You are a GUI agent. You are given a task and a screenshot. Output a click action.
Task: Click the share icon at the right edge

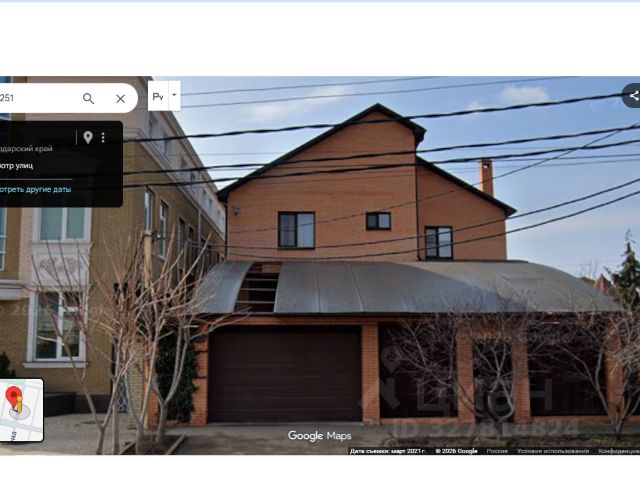click(x=633, y=96)
